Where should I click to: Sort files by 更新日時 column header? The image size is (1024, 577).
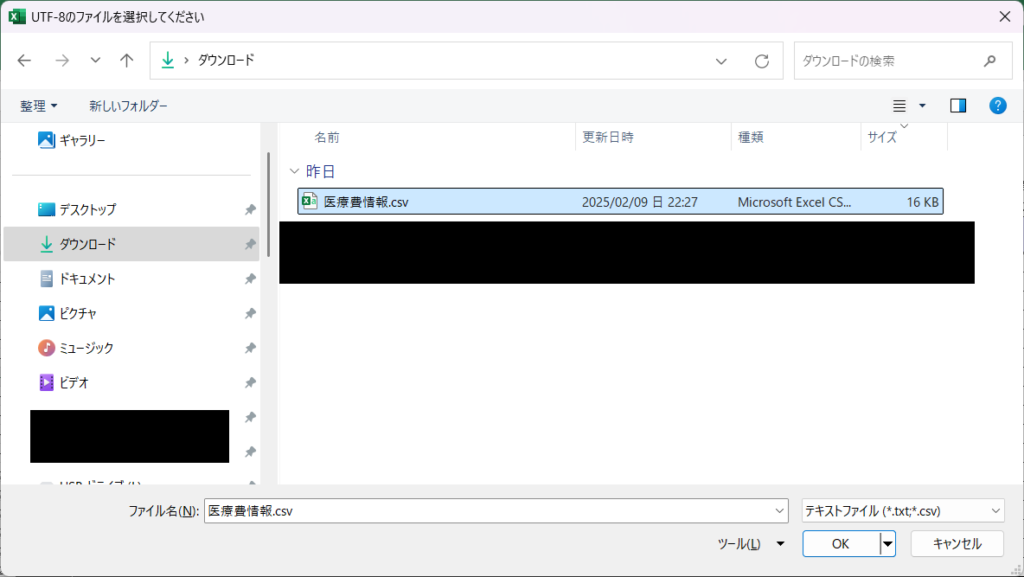[x=608, y=137]
